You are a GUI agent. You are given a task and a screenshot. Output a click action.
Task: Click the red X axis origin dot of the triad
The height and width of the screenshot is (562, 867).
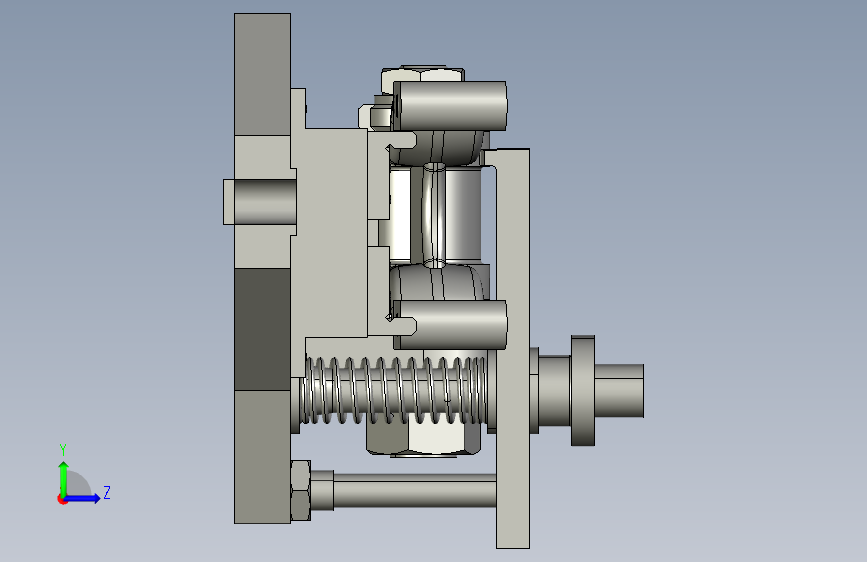click(62, 499)
